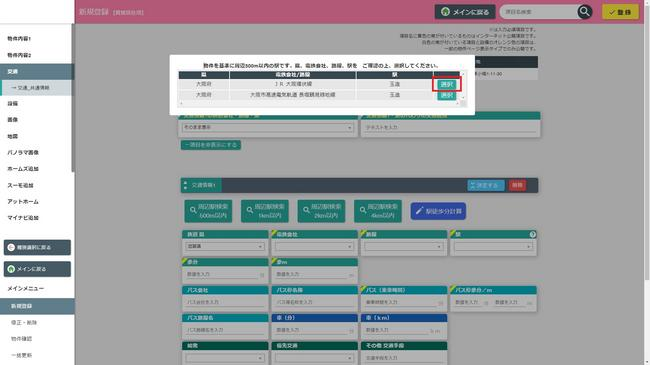Open 修正・削除 under メインメニュー
This screenshot has height=365, width=650.
[24, 322]
